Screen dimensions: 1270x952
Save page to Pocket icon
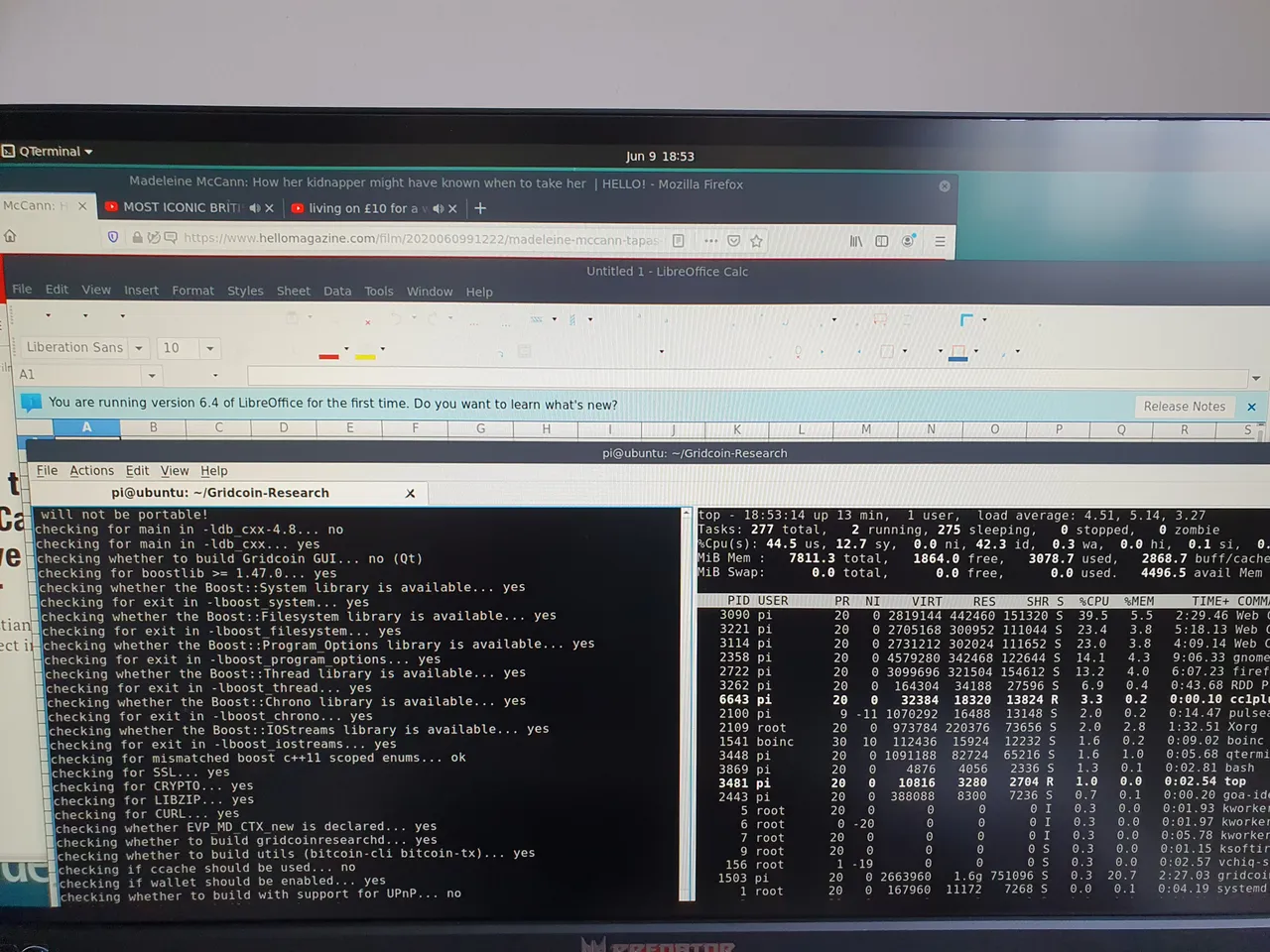coord(734,241)
